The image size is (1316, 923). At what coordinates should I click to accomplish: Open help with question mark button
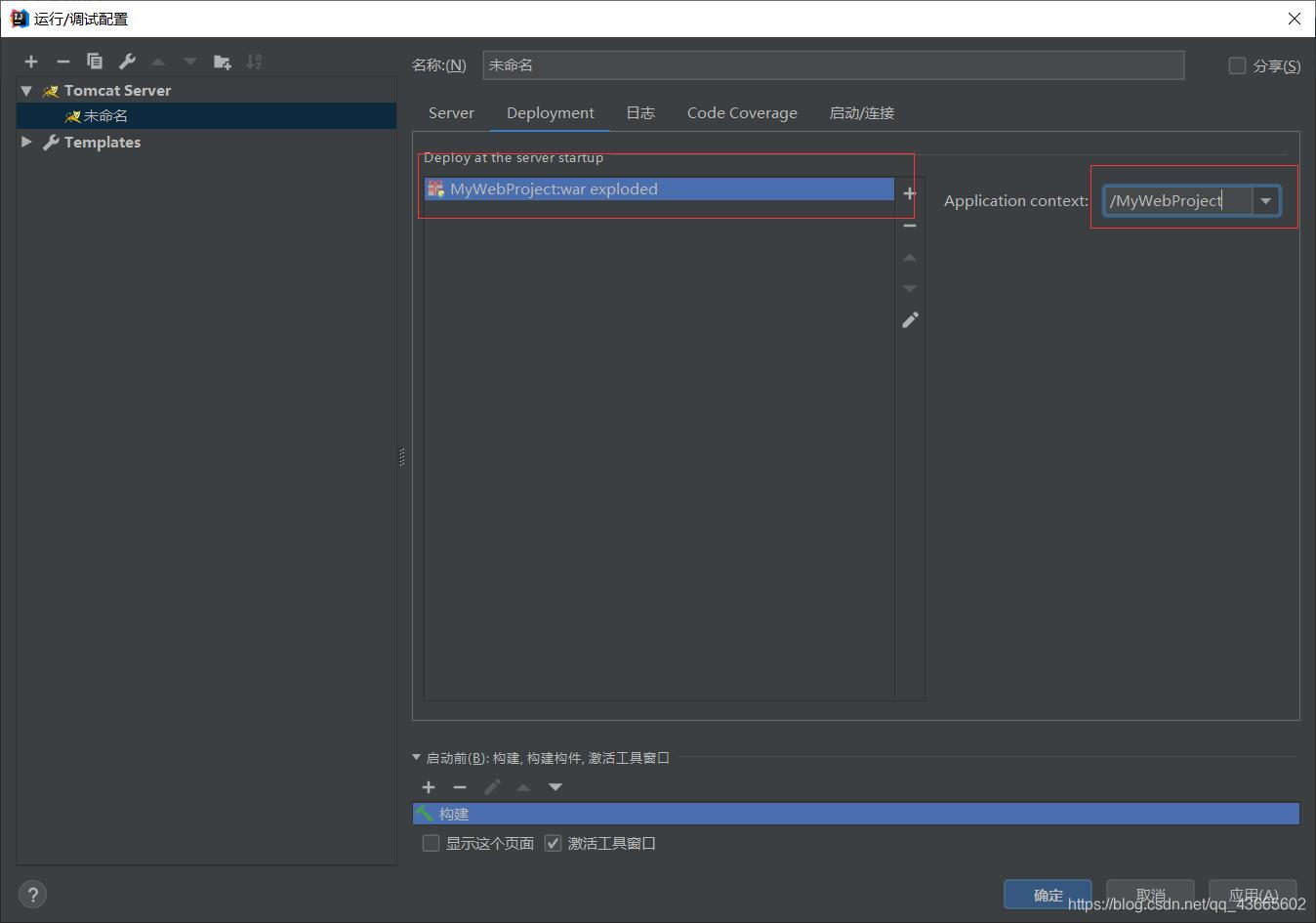pyautogui.click(x=32, y=895)
